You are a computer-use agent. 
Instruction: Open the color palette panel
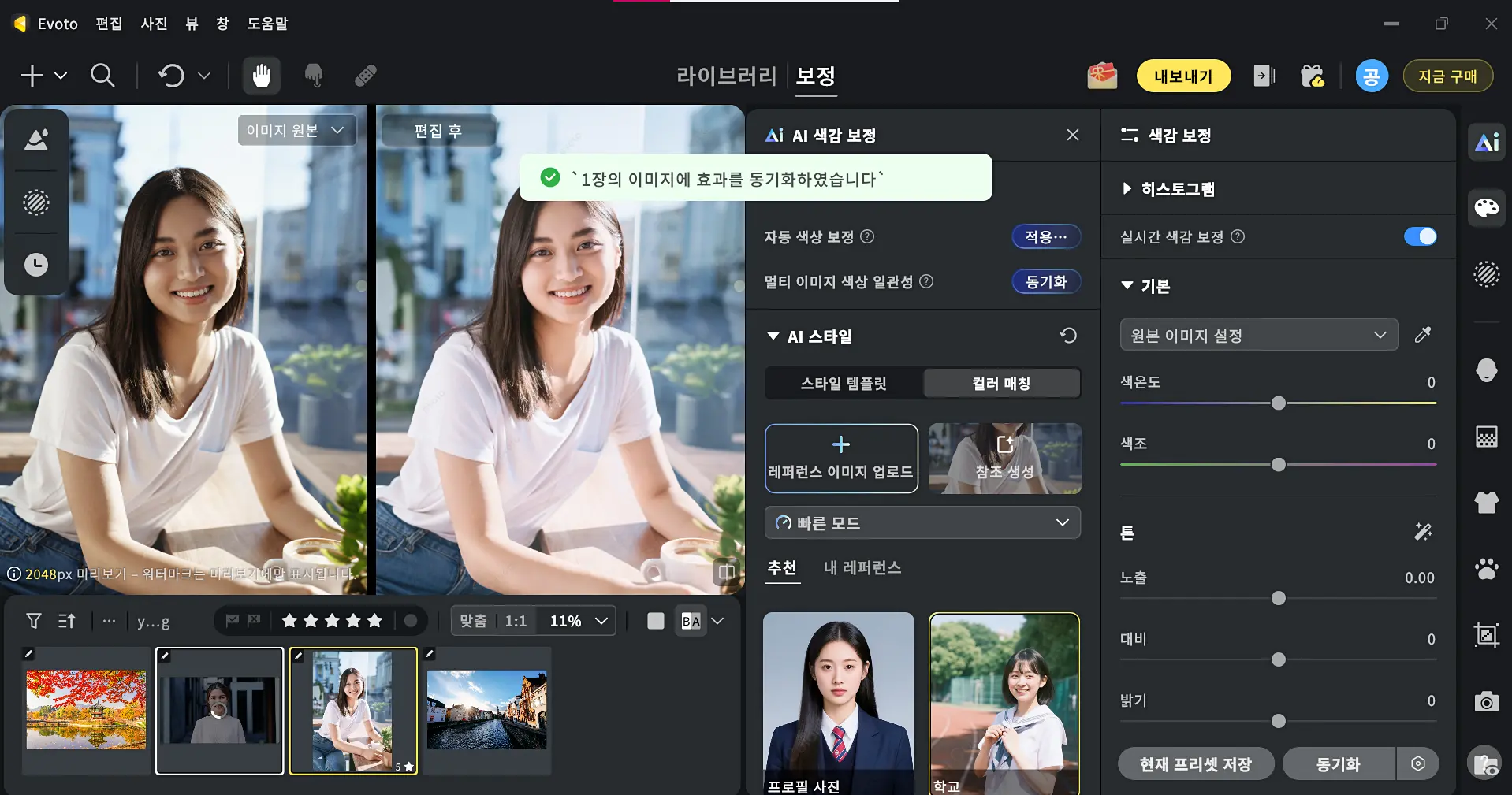(1487, 208)
